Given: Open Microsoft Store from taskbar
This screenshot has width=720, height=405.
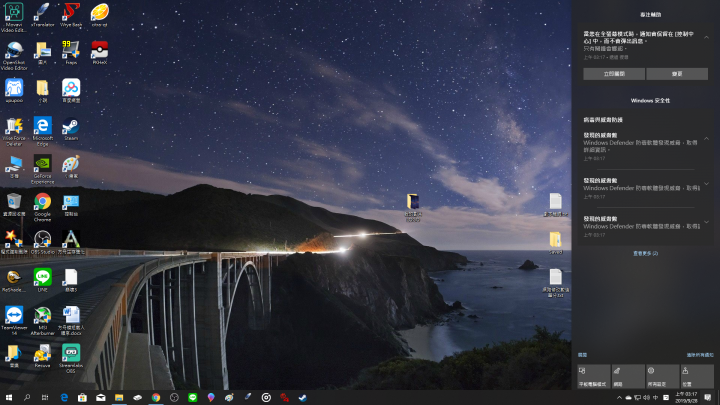Looking at the screenshot, I should (82, 398).
